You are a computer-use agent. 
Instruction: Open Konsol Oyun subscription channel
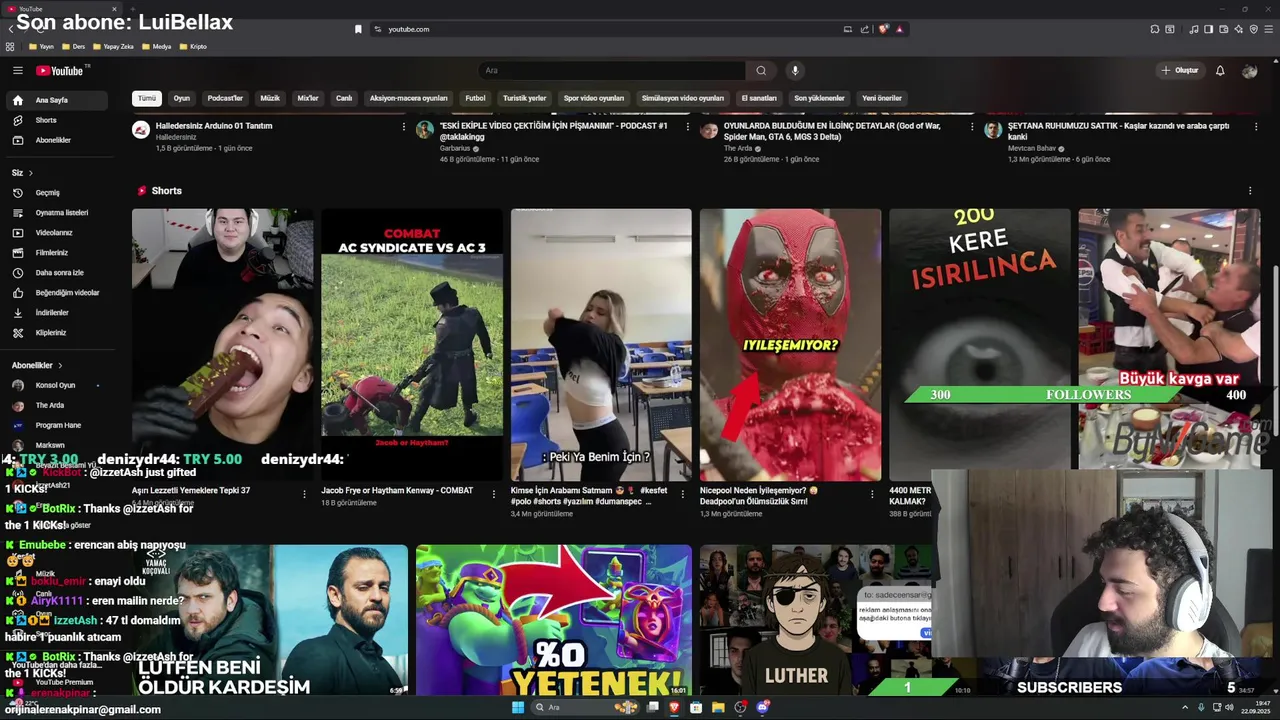click(x=56, y=385)
